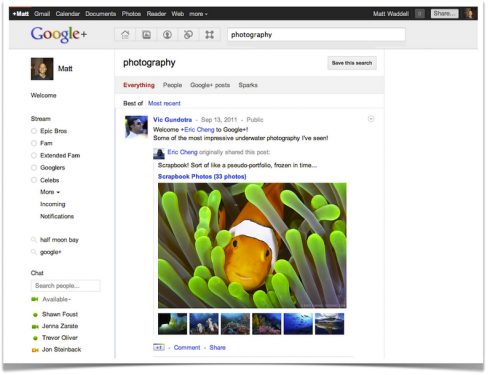The height and width of the screenshot is (375, 490).
Task: Click Vic Gundotra's post avatar
Action: tap(136, 127)
